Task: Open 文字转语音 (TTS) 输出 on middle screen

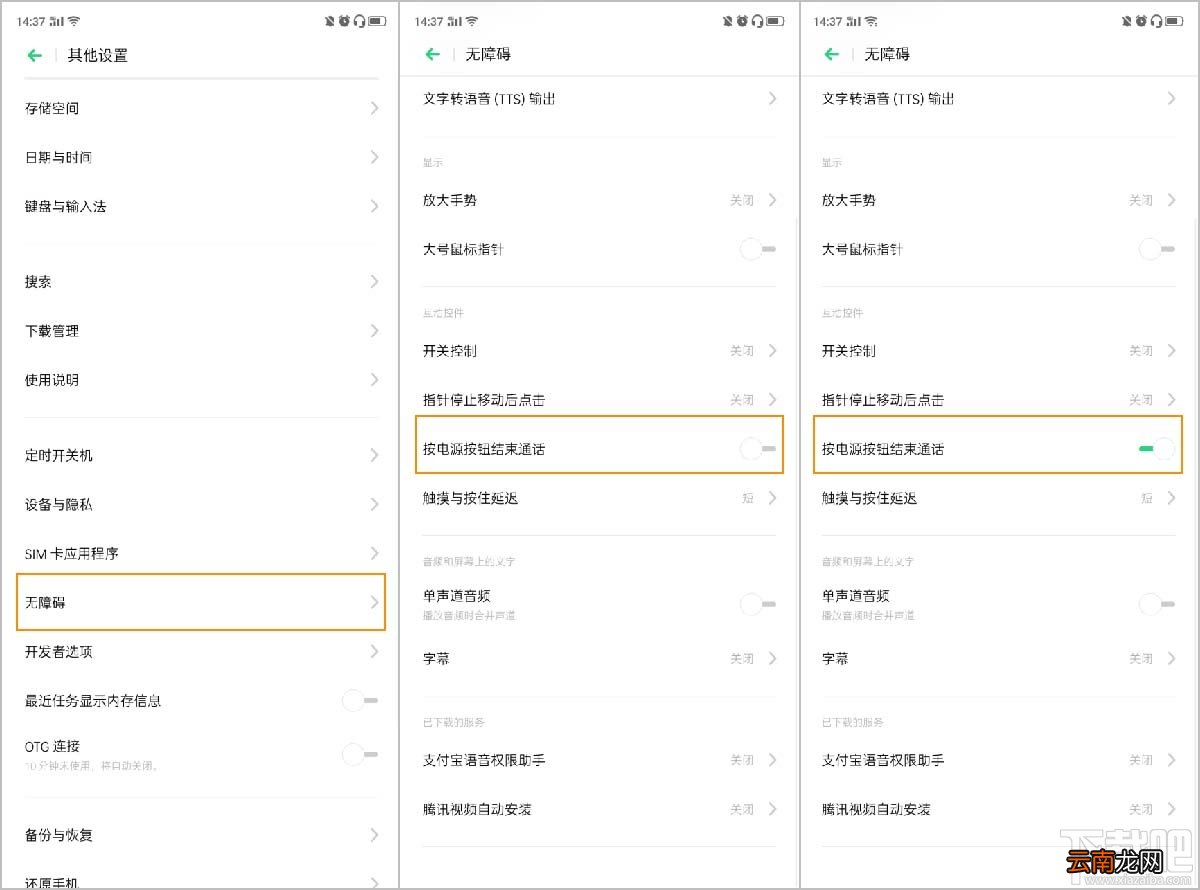Action: click(x=599, y=98)
